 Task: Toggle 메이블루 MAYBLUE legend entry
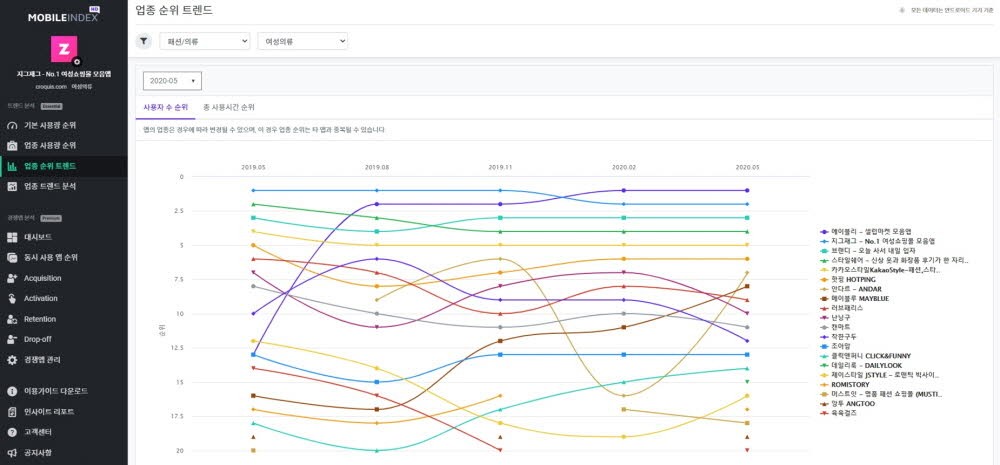(854, 299)
